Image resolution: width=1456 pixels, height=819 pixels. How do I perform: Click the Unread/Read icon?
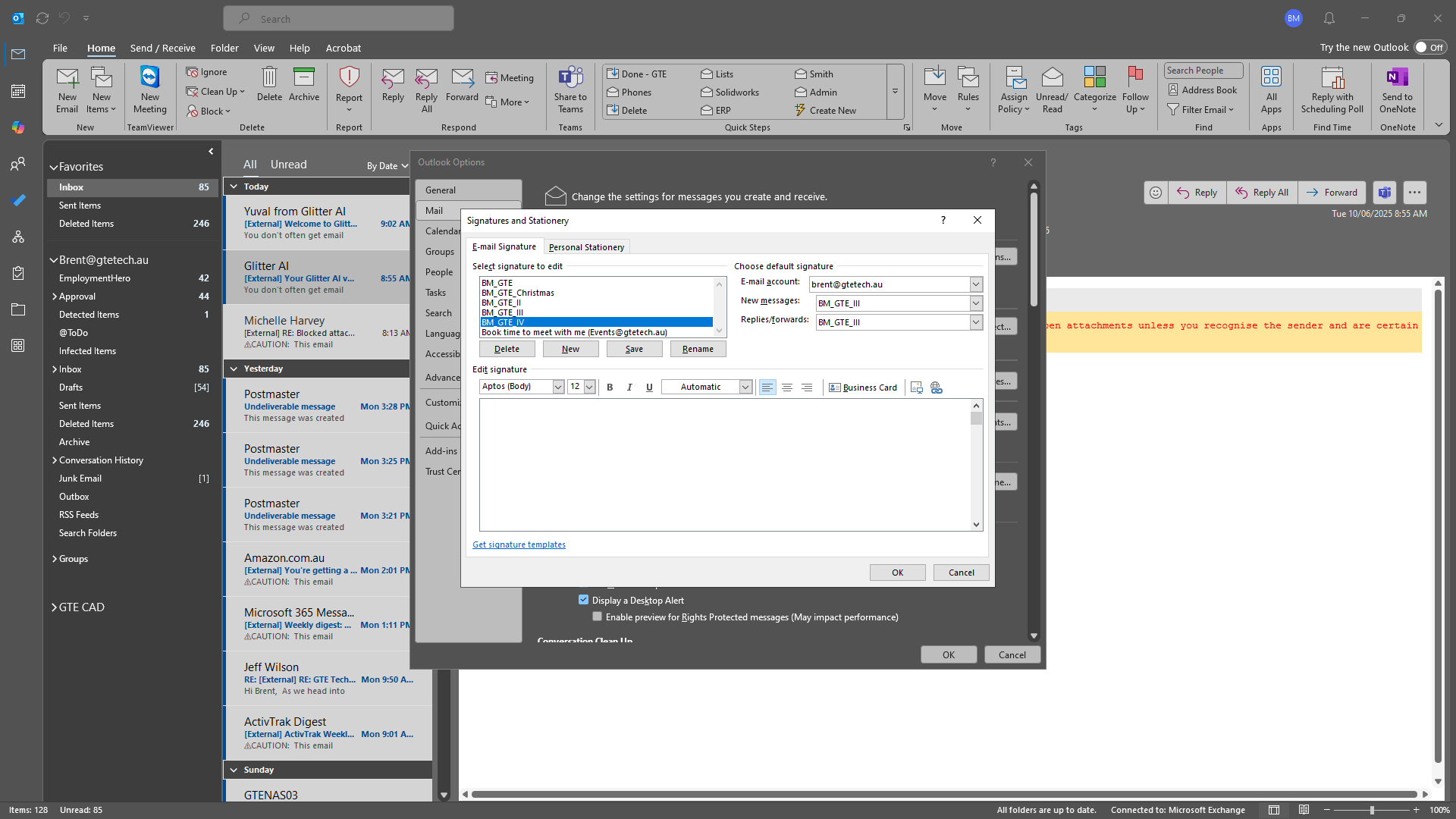(1052, 89)
